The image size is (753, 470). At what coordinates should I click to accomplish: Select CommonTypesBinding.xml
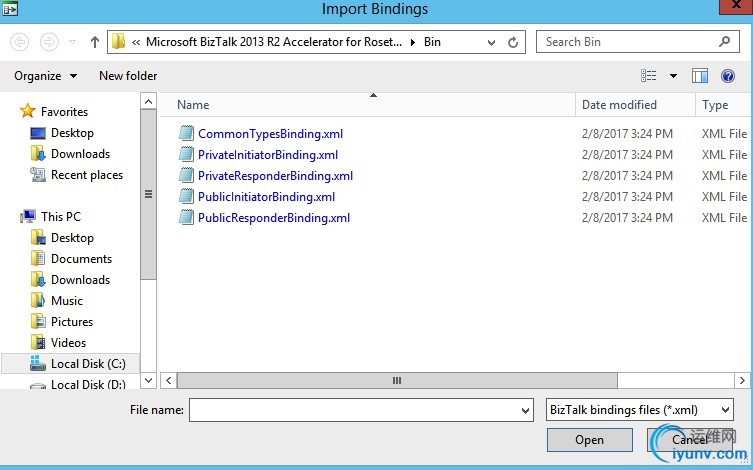click(270, 133)
